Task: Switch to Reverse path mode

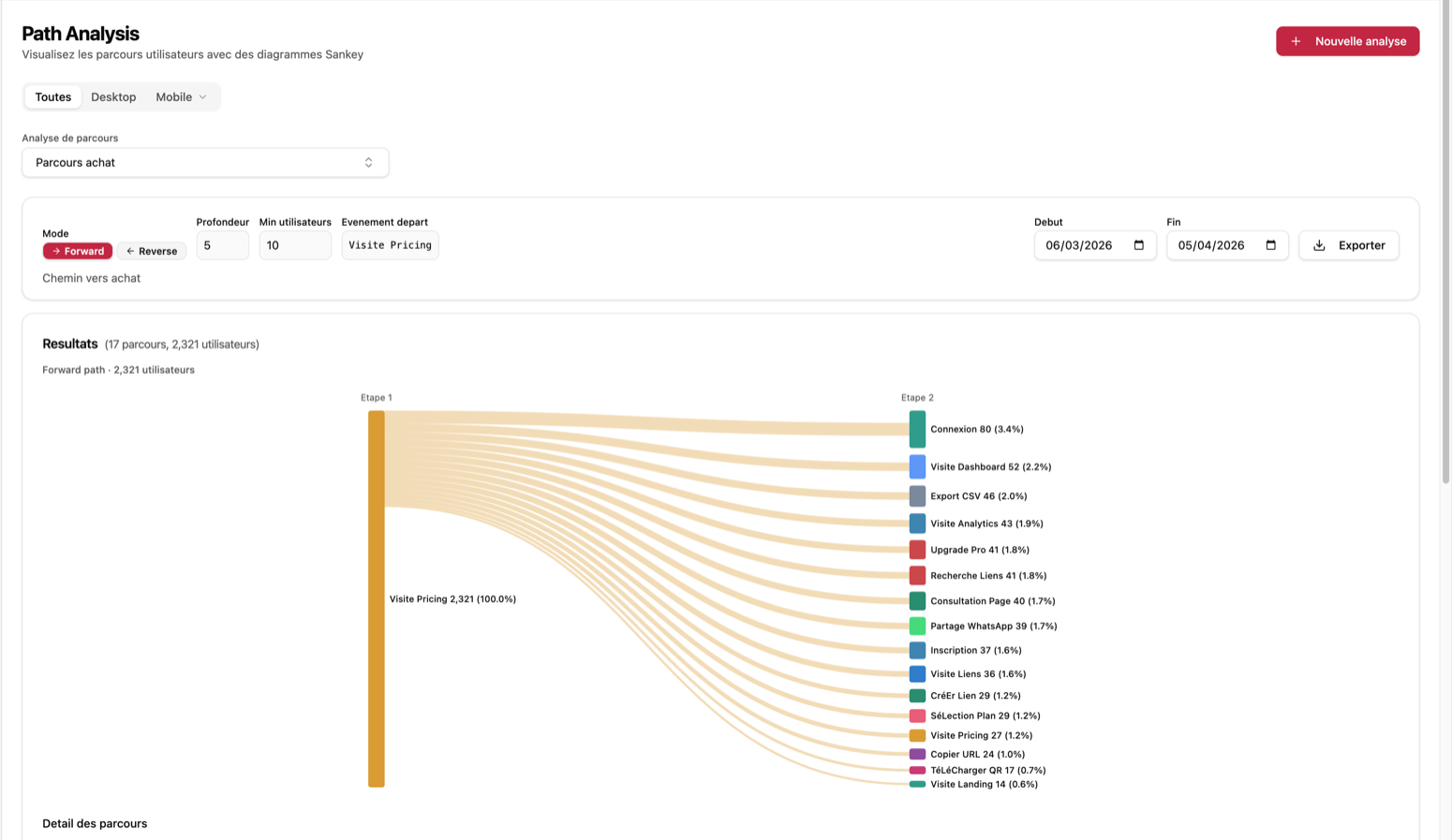Action: 153,251
